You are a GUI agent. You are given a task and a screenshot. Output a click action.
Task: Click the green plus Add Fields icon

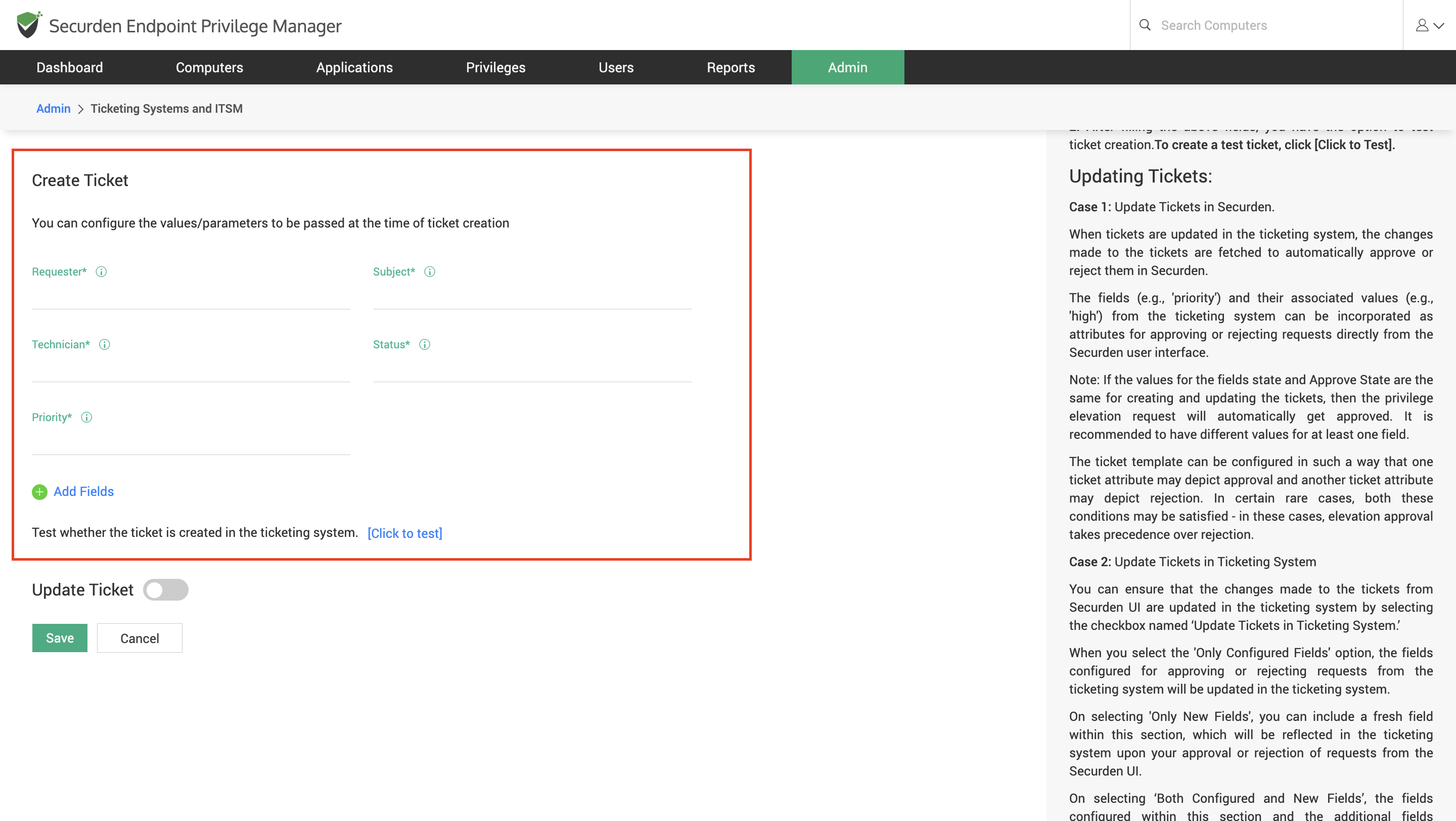[x=39, y=492]
